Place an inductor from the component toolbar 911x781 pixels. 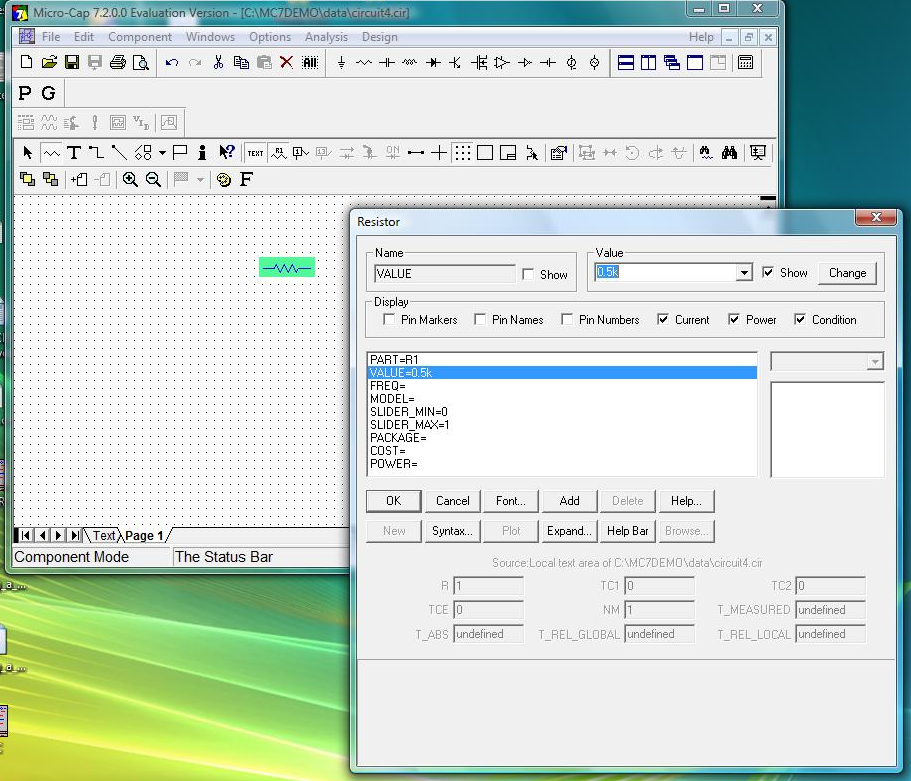[410, 62]
